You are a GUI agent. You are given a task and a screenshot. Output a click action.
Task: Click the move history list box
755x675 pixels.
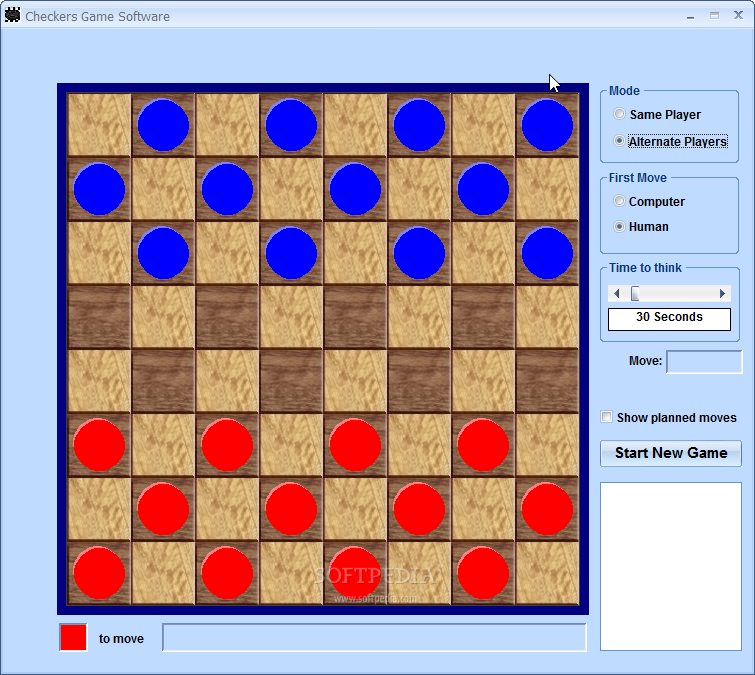(x=671, y=566)
